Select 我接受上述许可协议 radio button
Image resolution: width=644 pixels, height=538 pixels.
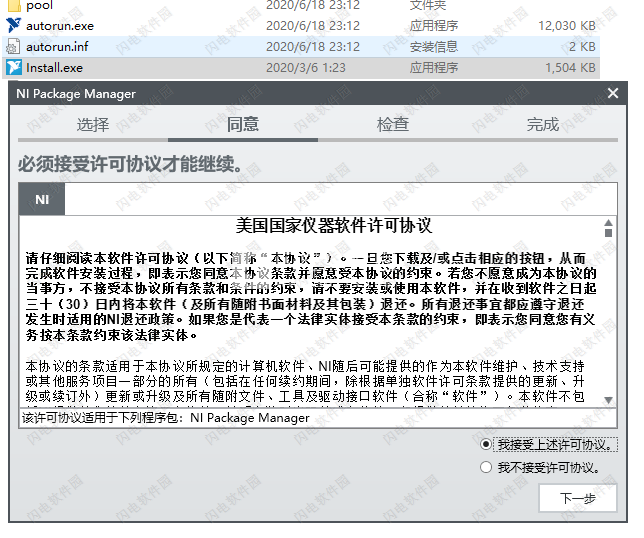tap(486, 444)
